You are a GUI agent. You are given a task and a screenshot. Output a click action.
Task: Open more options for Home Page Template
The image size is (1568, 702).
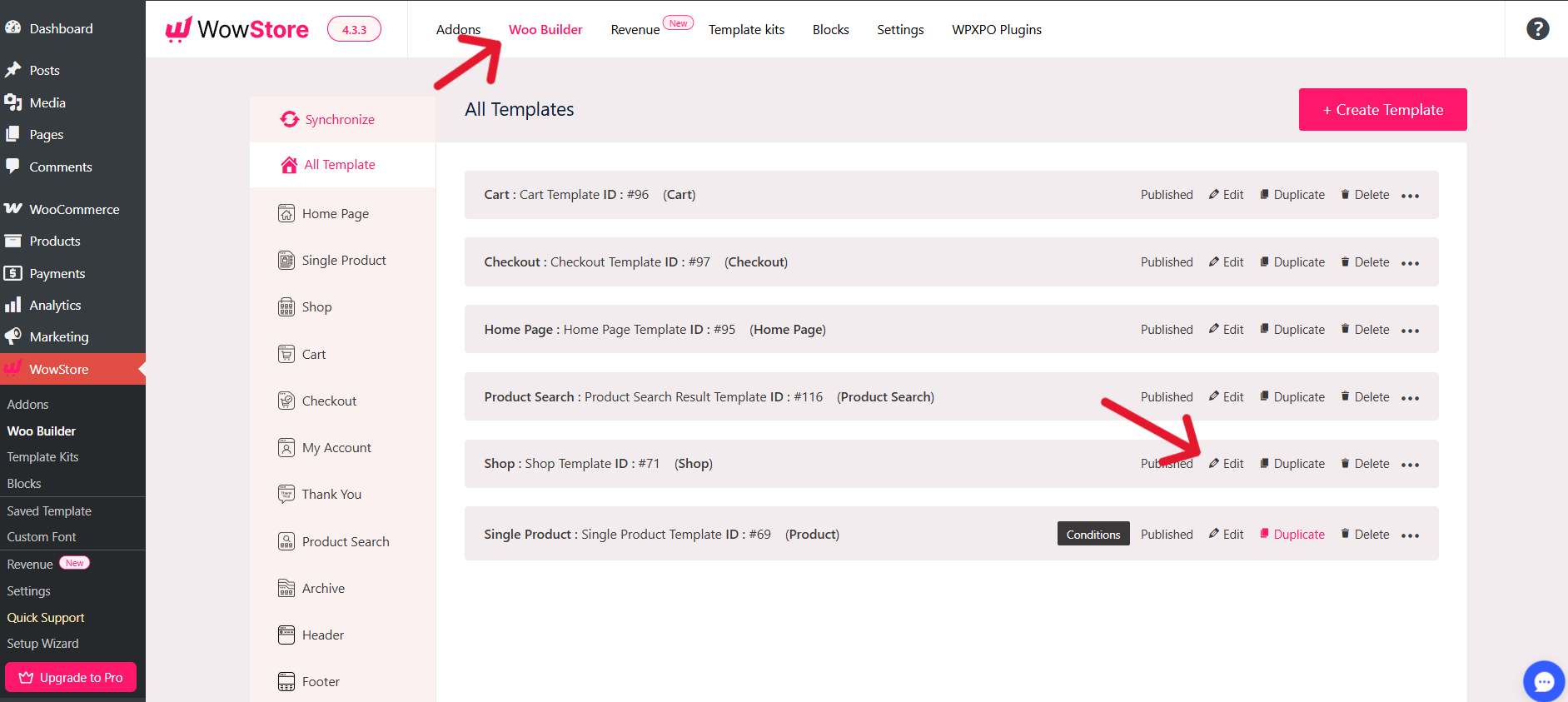(x=1410, y=331)
